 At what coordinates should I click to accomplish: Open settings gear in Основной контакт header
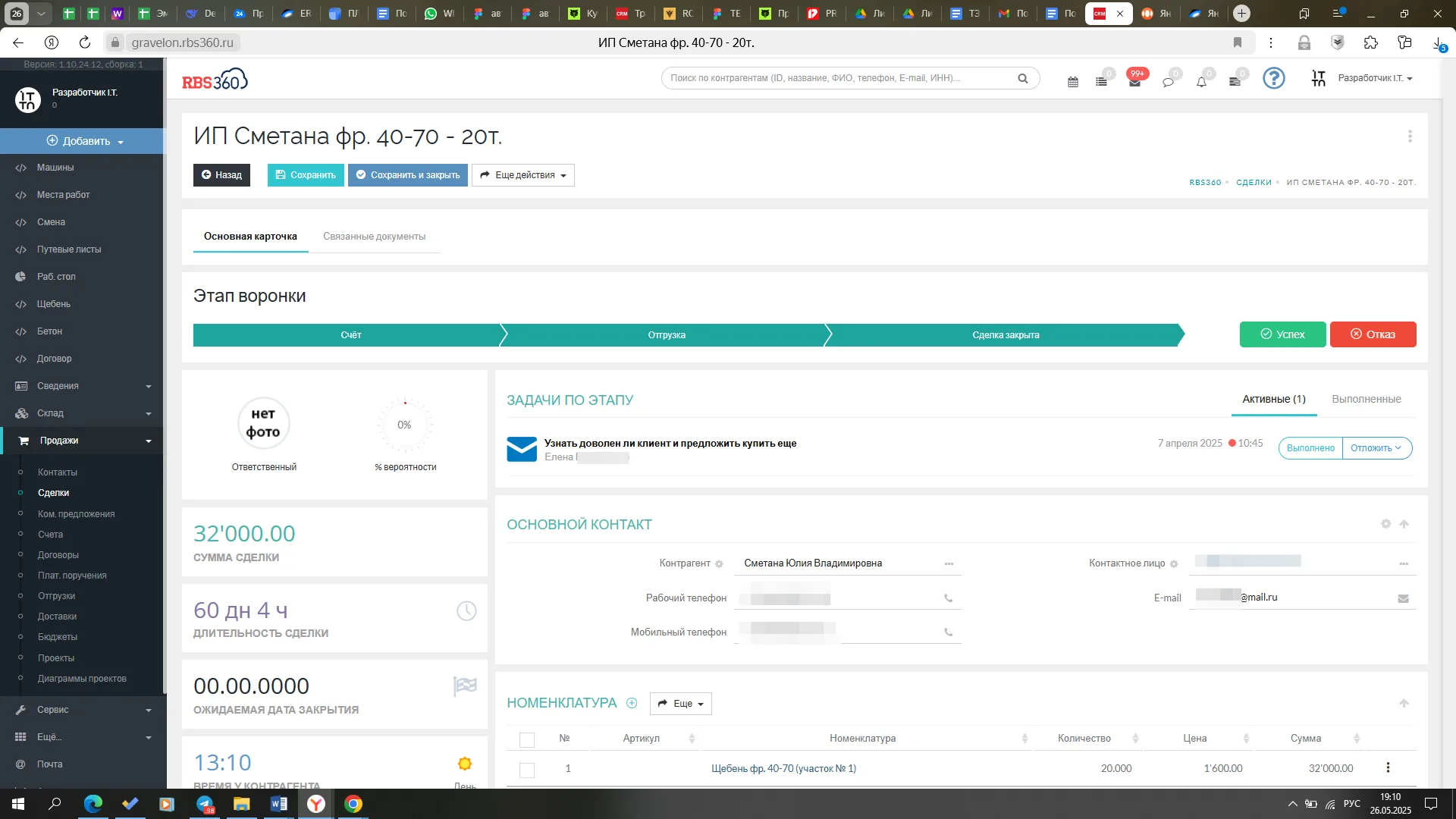pyautogui.click(x=1385, y=524)
